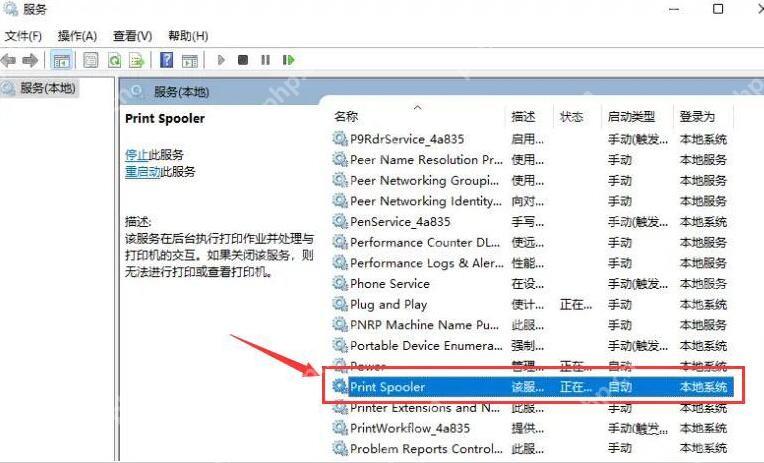Click the gear icon beside Problem Reports Control

click(x=340, y=448)
